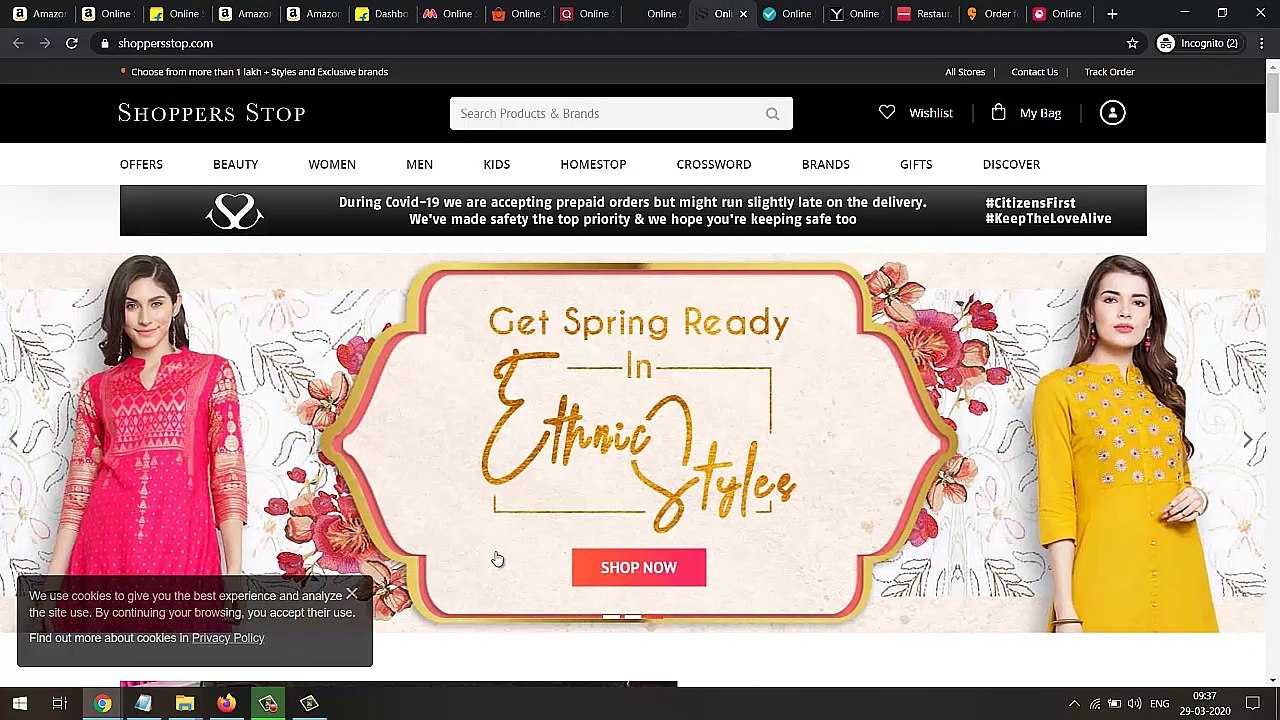The width and height of the screenshot is (1280, 720).
Task: Open the BEAUTY menu
Action: click(x=235, y=164)
